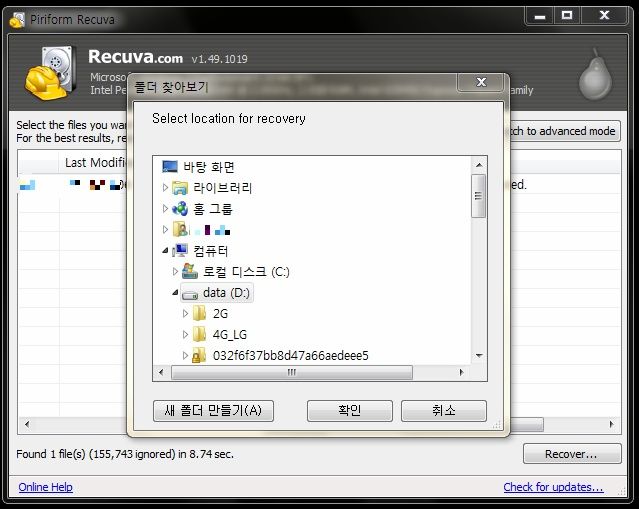The height and width of the screenshot is (509, 639).
Task: Open the Online Help link
Action: point(46,487)
